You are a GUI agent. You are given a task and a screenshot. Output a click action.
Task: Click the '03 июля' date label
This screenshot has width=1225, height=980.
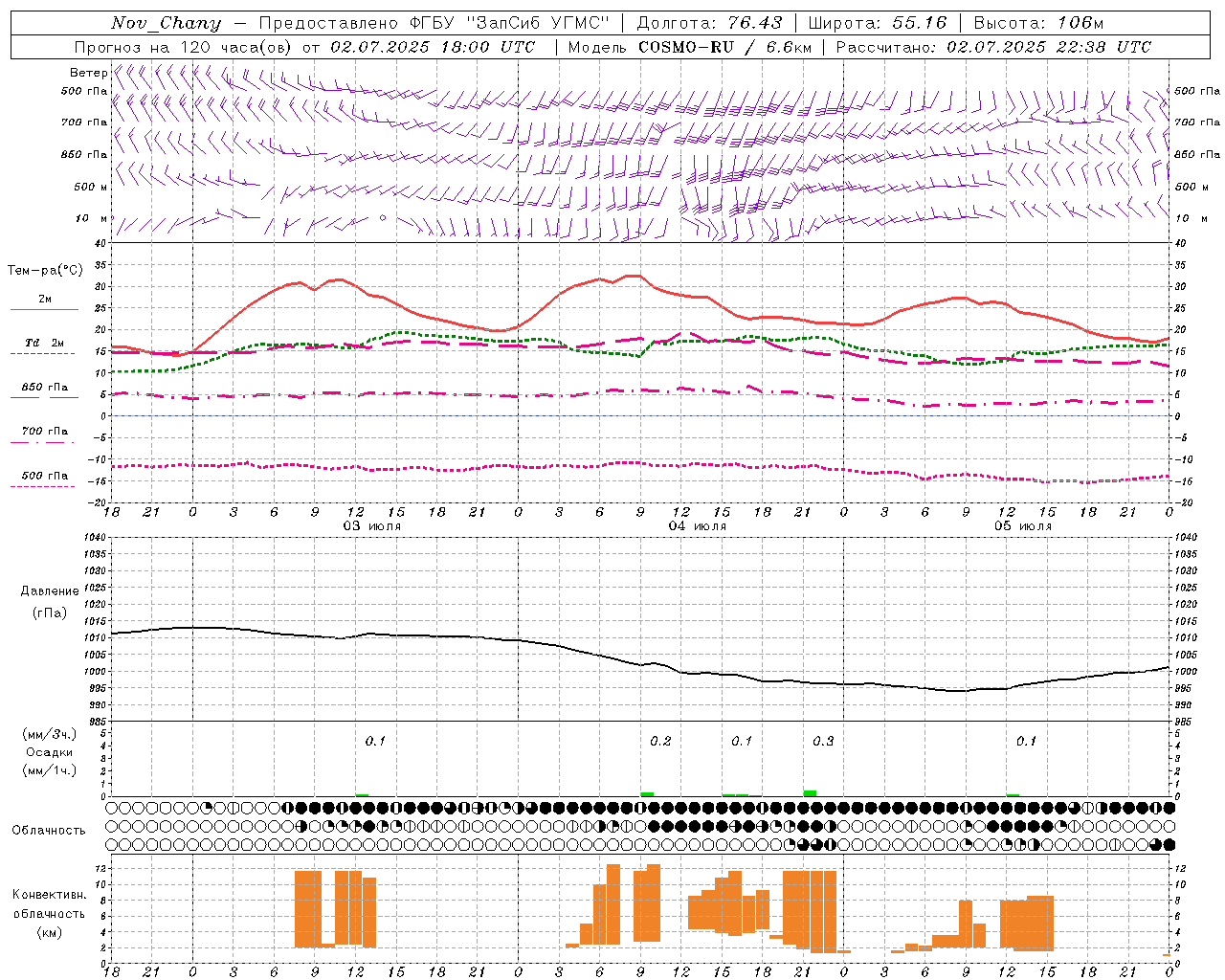tap(372, 526)
